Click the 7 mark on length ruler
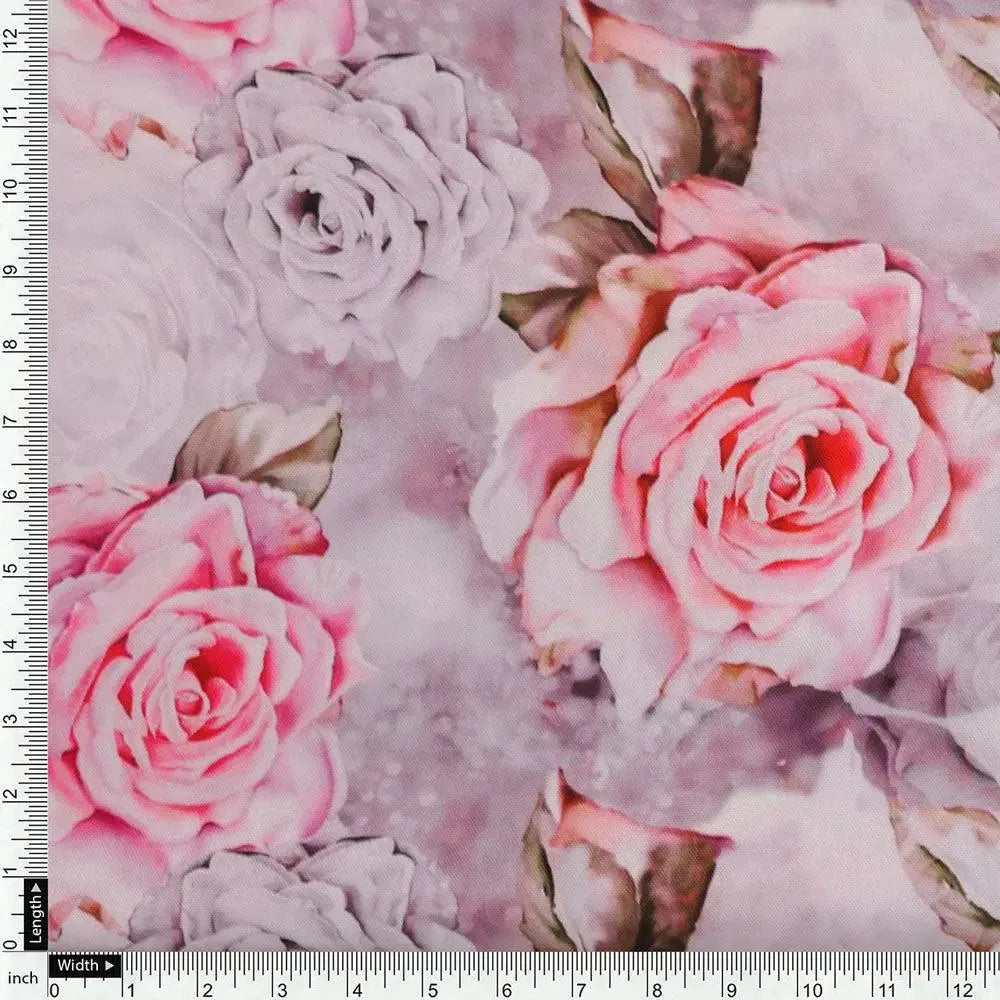The height and width of the screenshot is (1000, 1000). (x=12, y=417)
